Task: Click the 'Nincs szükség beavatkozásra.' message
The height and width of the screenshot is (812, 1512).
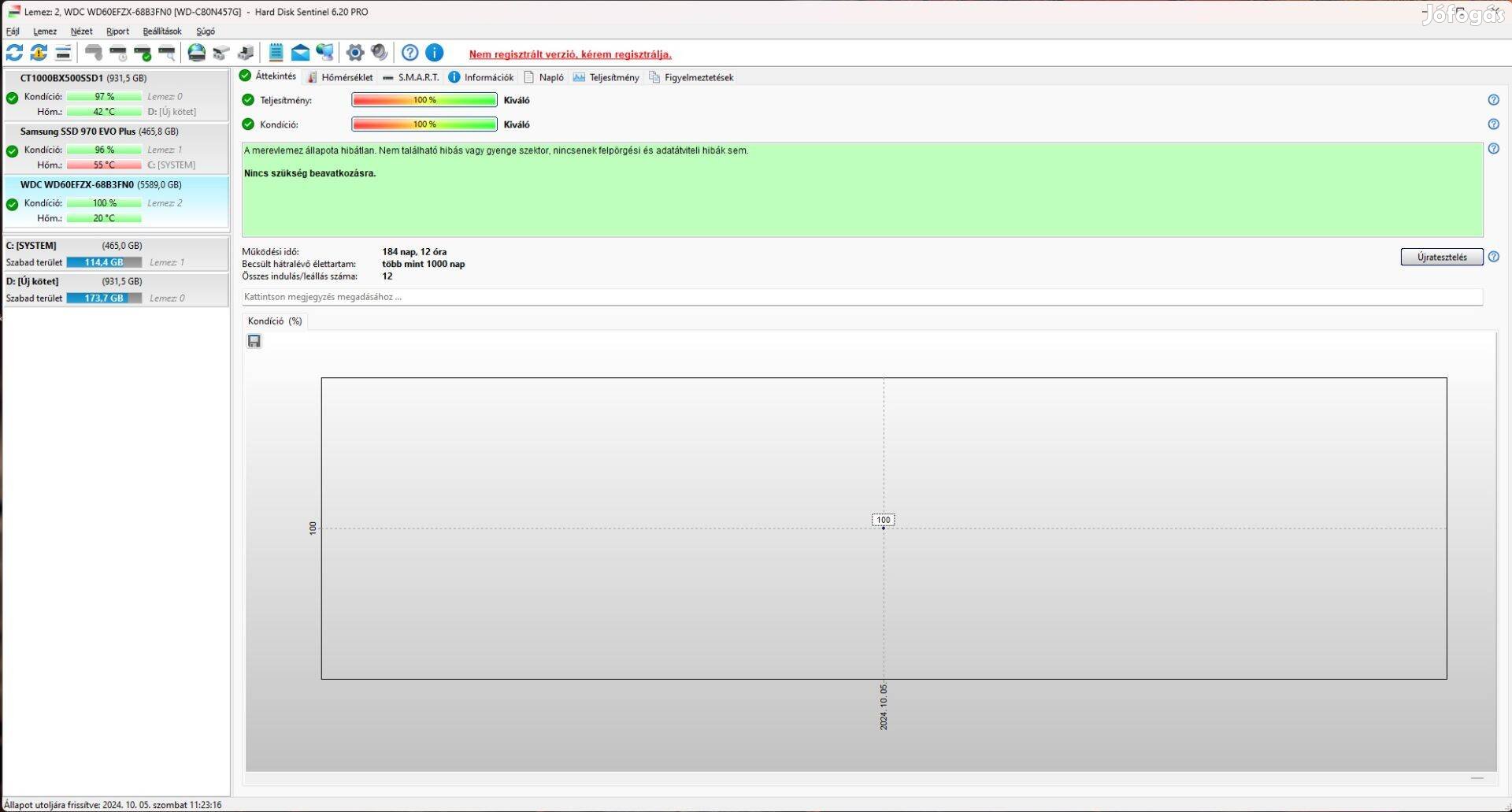Action: (x=310, y=173)
